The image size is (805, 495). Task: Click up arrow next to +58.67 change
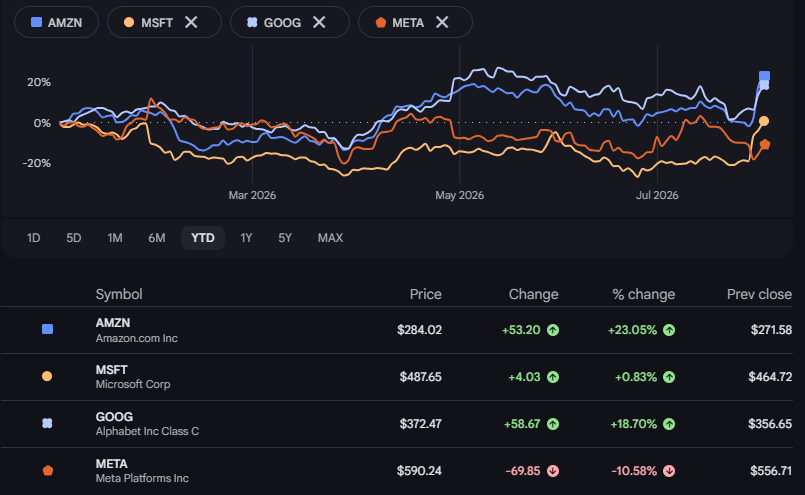[553, 424]
